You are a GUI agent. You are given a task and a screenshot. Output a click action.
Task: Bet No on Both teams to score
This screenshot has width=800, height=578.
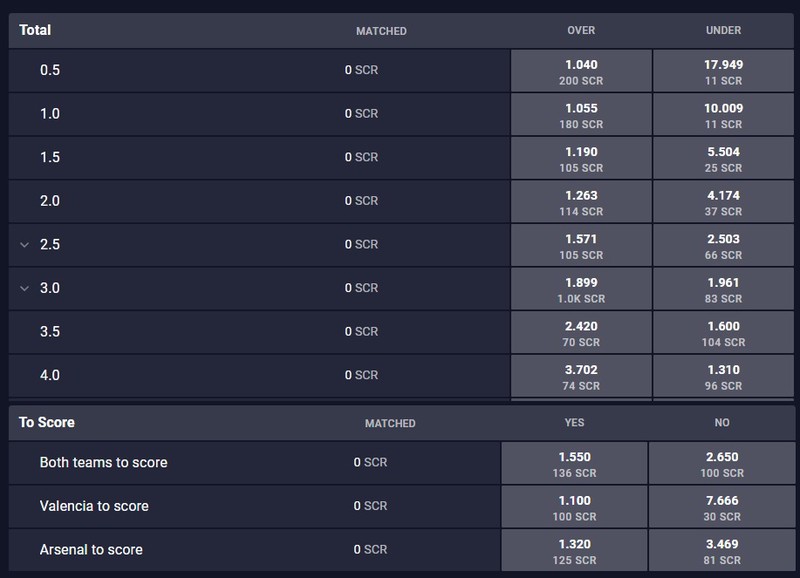(x=722, y=463)
